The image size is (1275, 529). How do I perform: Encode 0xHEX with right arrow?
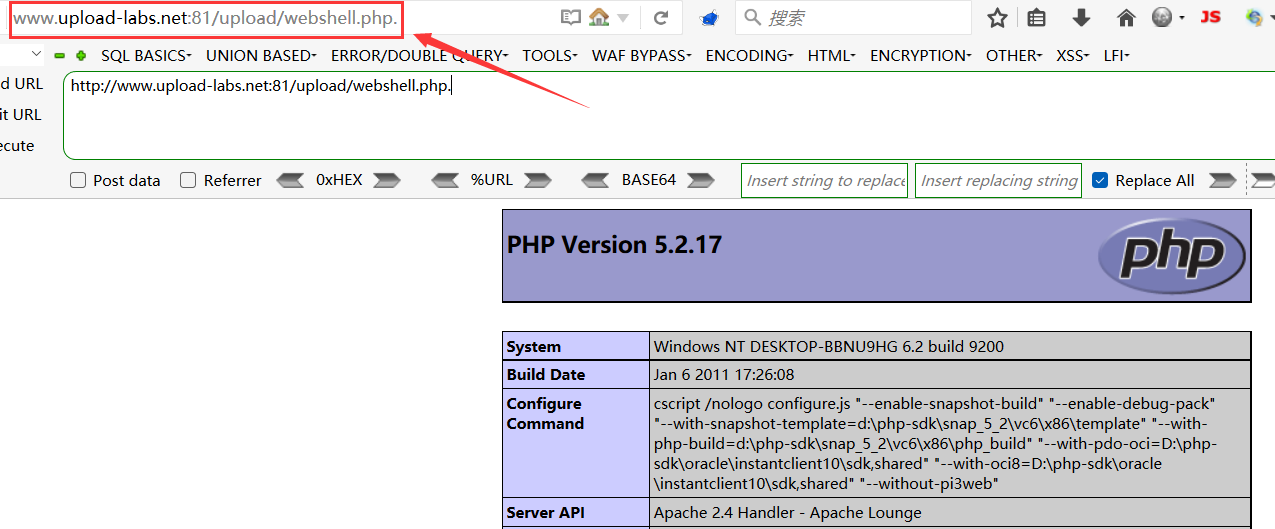386,180
